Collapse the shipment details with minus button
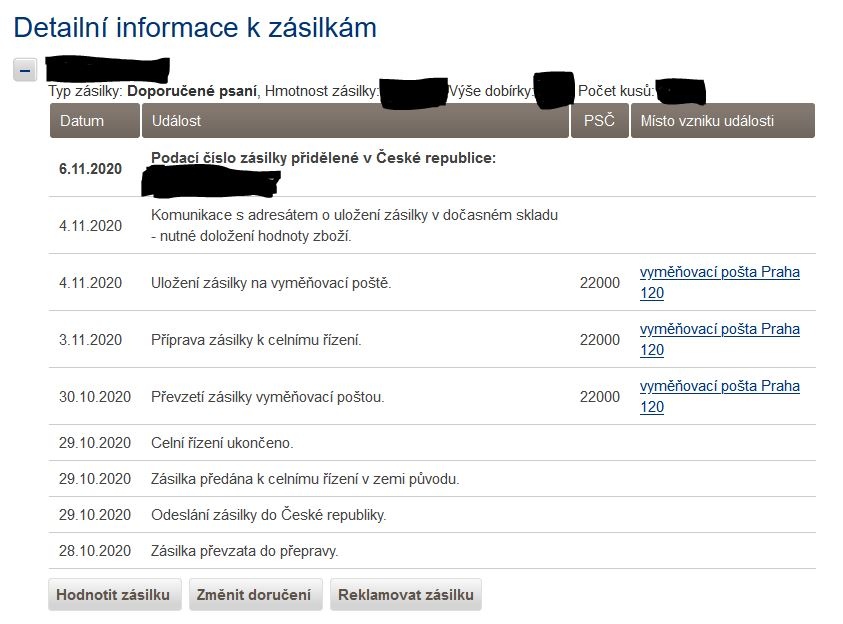843x624 pixels. tap(25, 69)
